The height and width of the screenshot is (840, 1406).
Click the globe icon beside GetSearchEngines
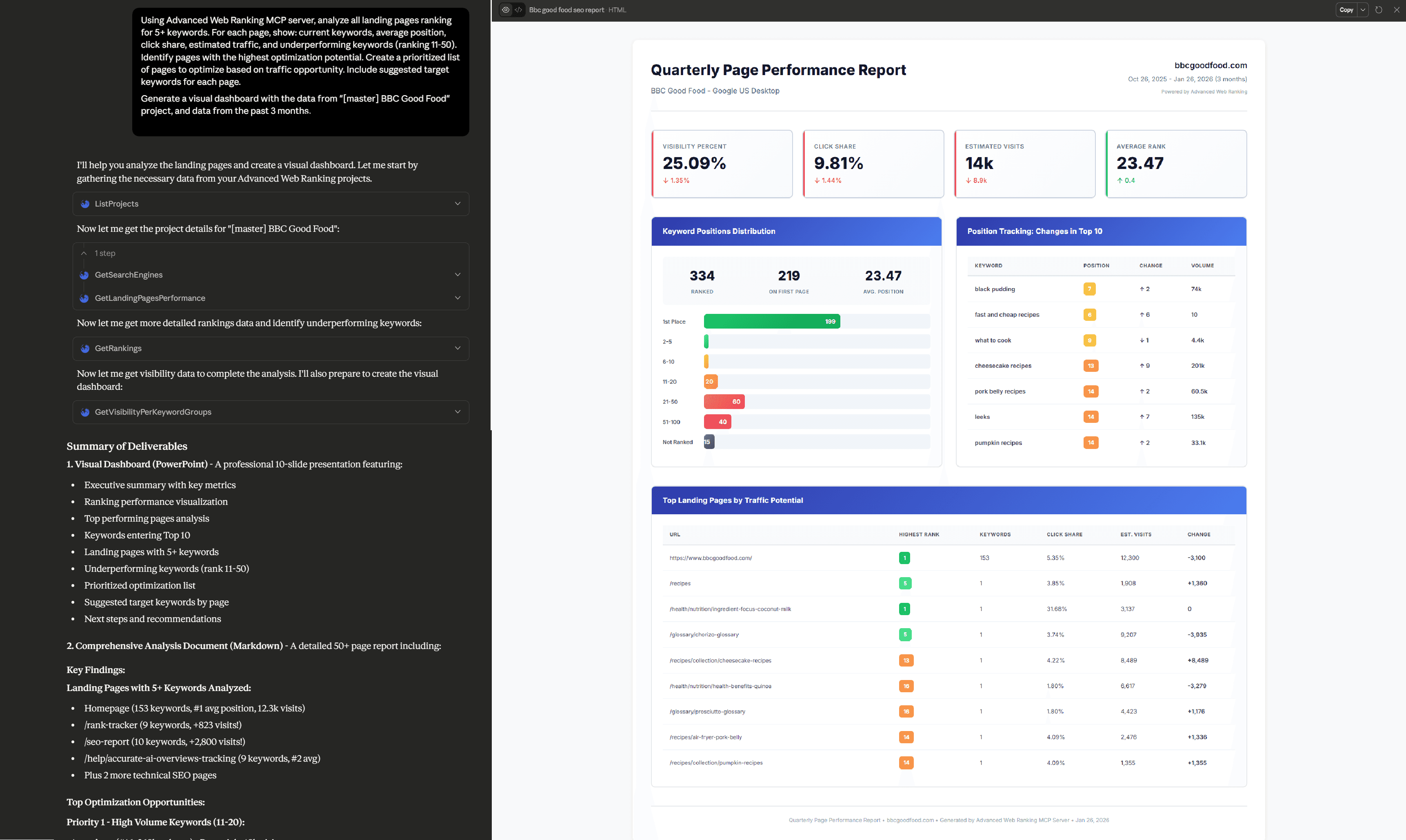point(85,275)
